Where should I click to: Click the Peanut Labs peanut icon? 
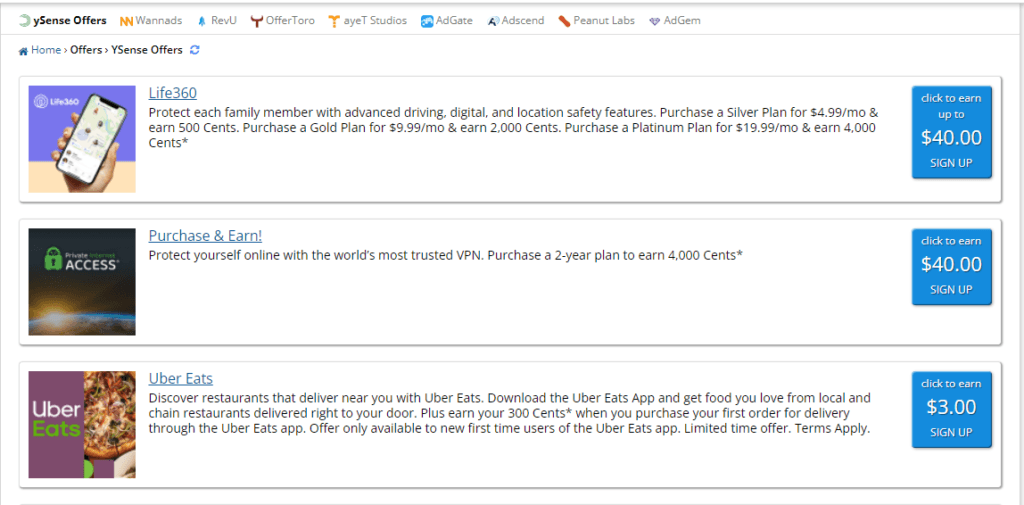click(x=564, y=21)
